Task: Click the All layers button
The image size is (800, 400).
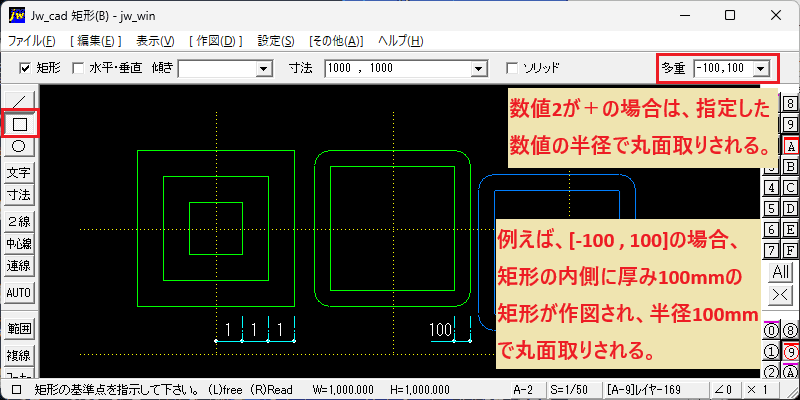Action: [x=780, y=272]
